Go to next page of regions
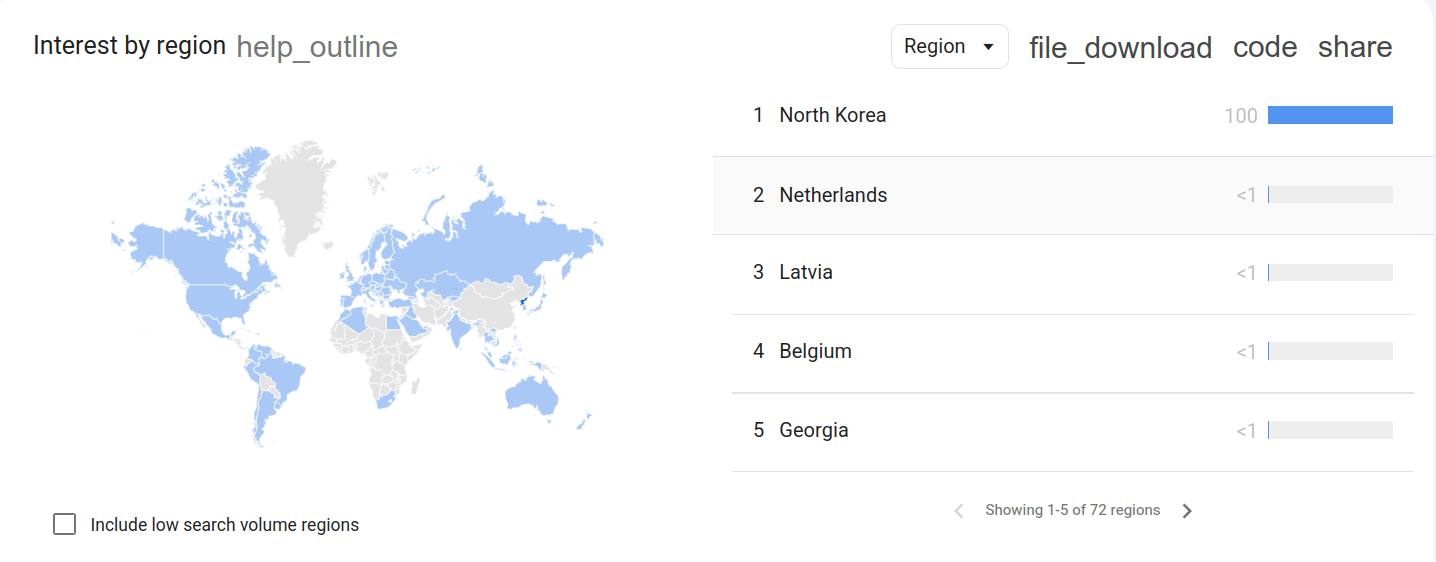Viewport: 1436px width, 562px height. point(1187,511)
